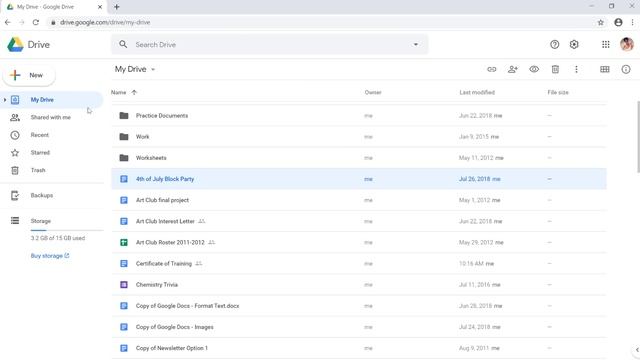This screenshot has height=360, width=640.
Task: Click the Chrome profile icon in toolbar
Action: [x=618, y=22]
